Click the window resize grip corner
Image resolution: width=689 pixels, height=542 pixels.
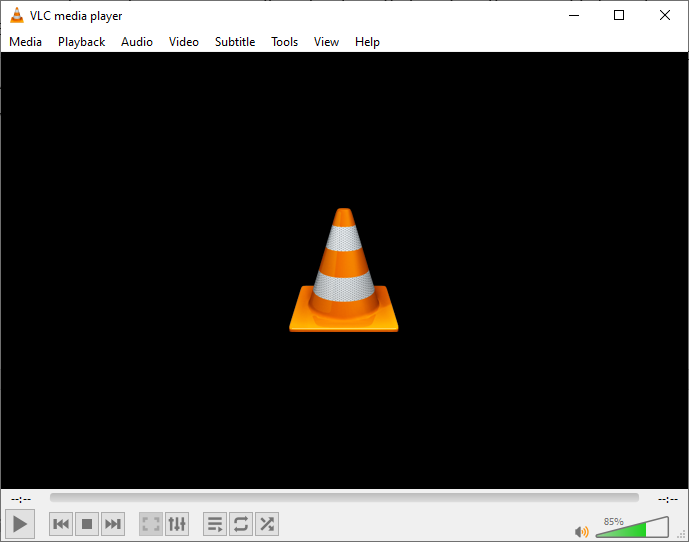682,535
